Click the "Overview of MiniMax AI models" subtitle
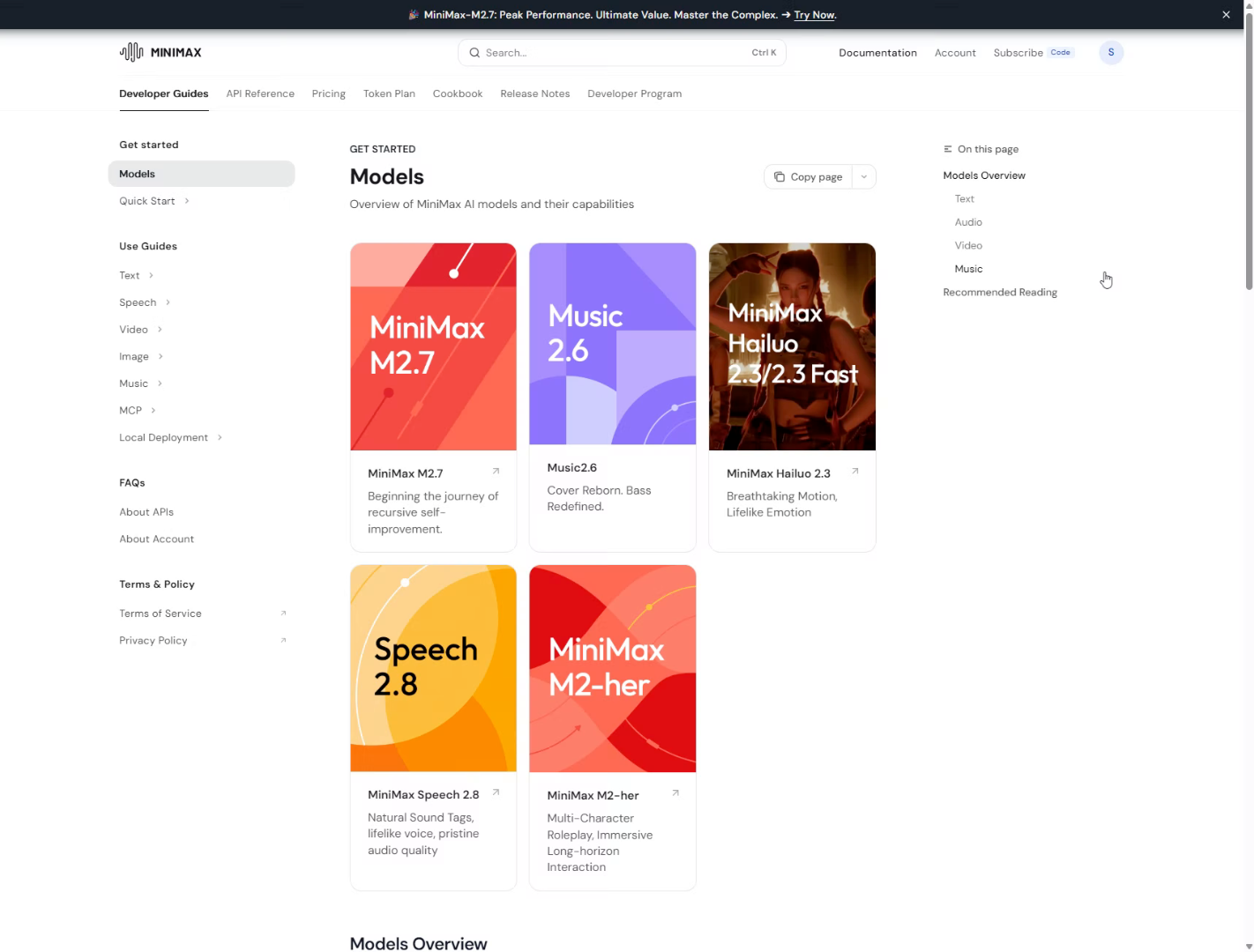The height and width of the screenshot is (952, 1254). click(492, 205)
